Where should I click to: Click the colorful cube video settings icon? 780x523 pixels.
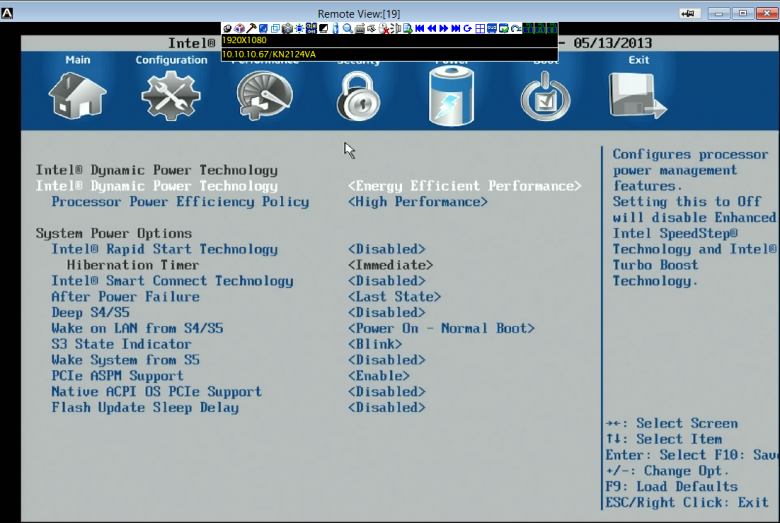click(x=239, y=28)
